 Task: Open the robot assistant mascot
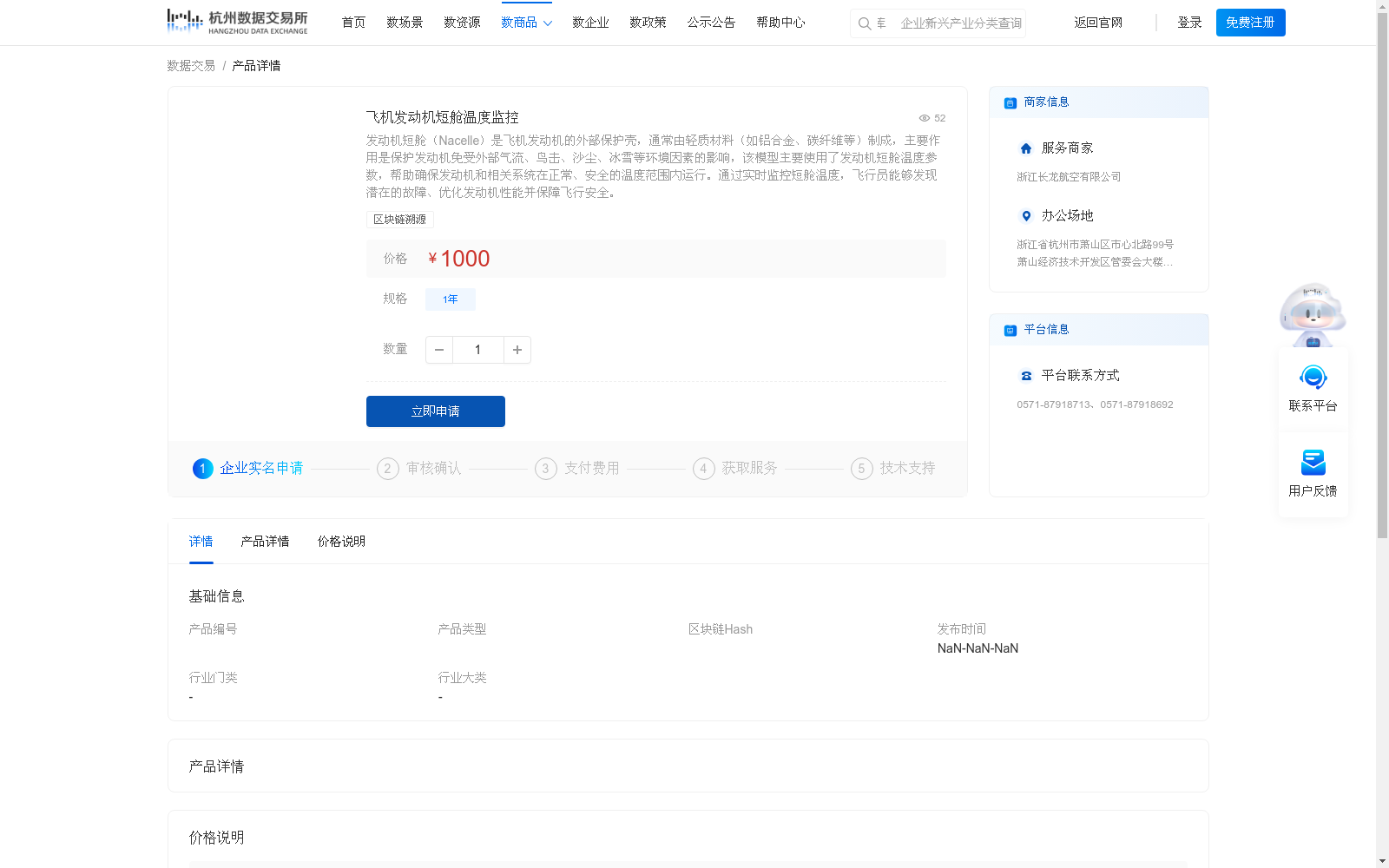[x=1313, y=314]
